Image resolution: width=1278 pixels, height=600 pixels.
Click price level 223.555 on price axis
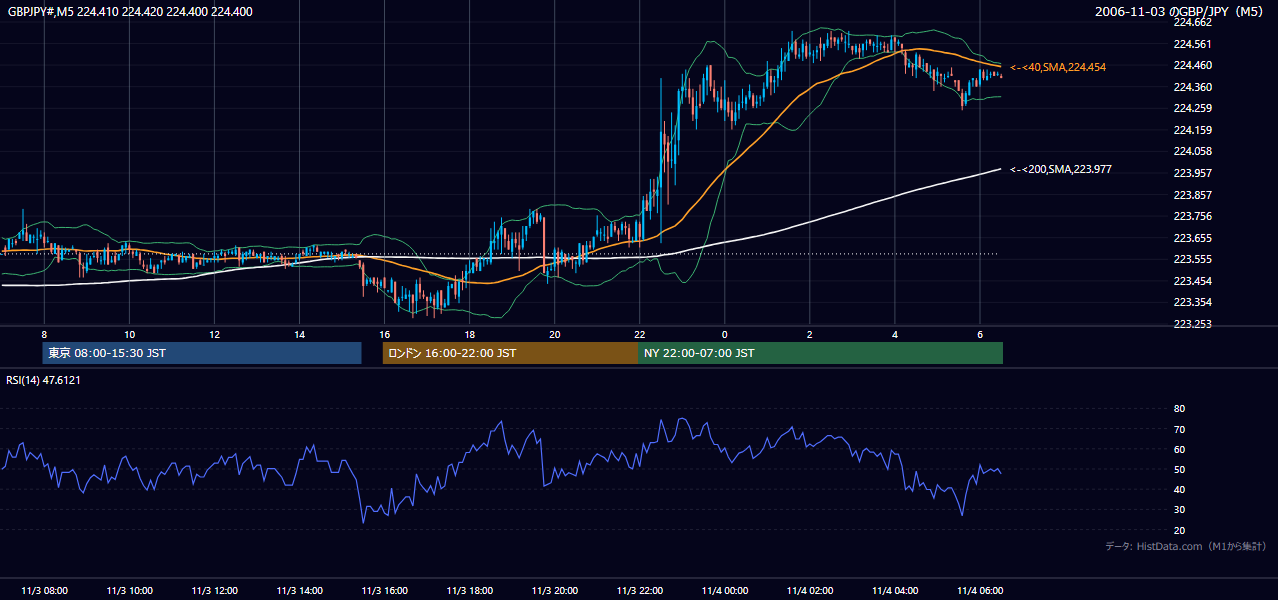(x=1192, y=259)
